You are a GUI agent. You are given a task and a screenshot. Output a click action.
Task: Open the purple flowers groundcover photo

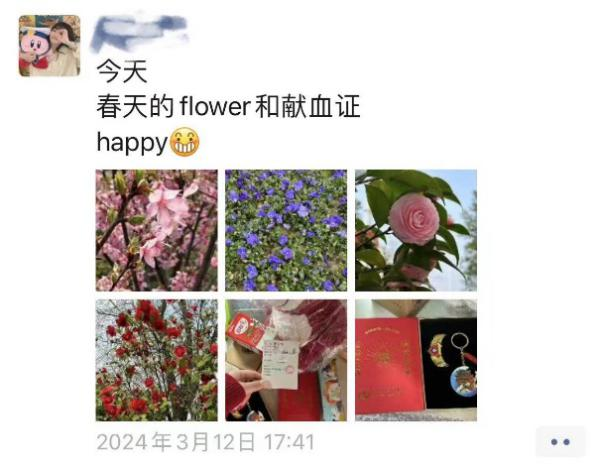click(x=286, y=230)
